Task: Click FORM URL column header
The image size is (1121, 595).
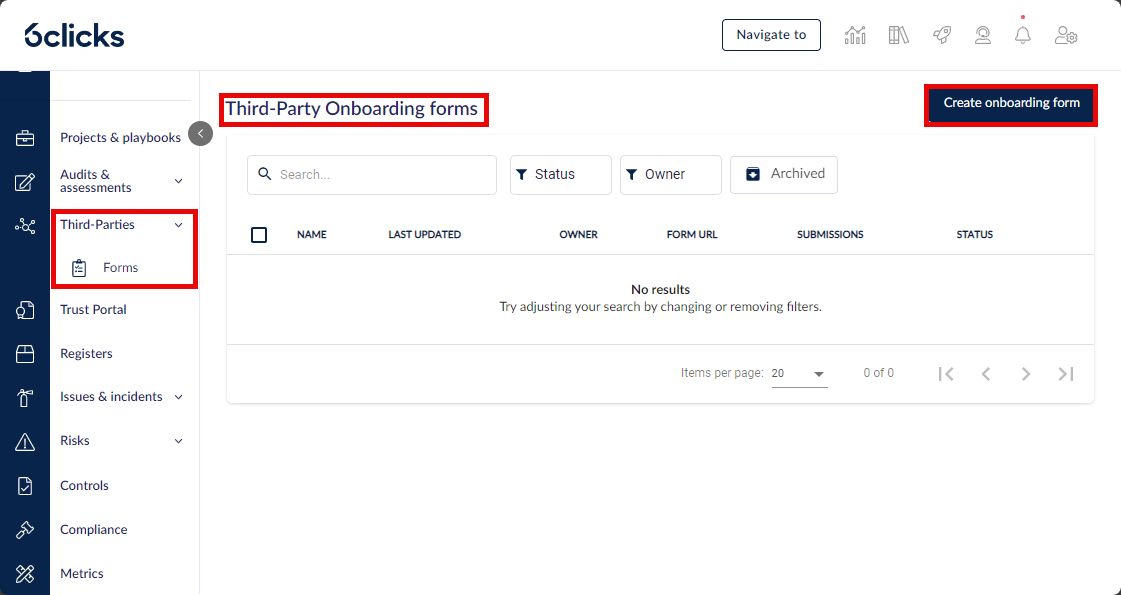Action: click(692, 235)
